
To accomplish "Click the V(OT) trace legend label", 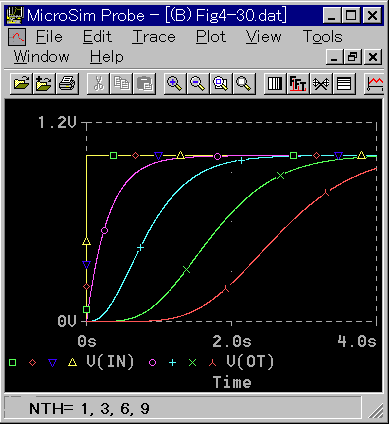I will pos(250,362).
